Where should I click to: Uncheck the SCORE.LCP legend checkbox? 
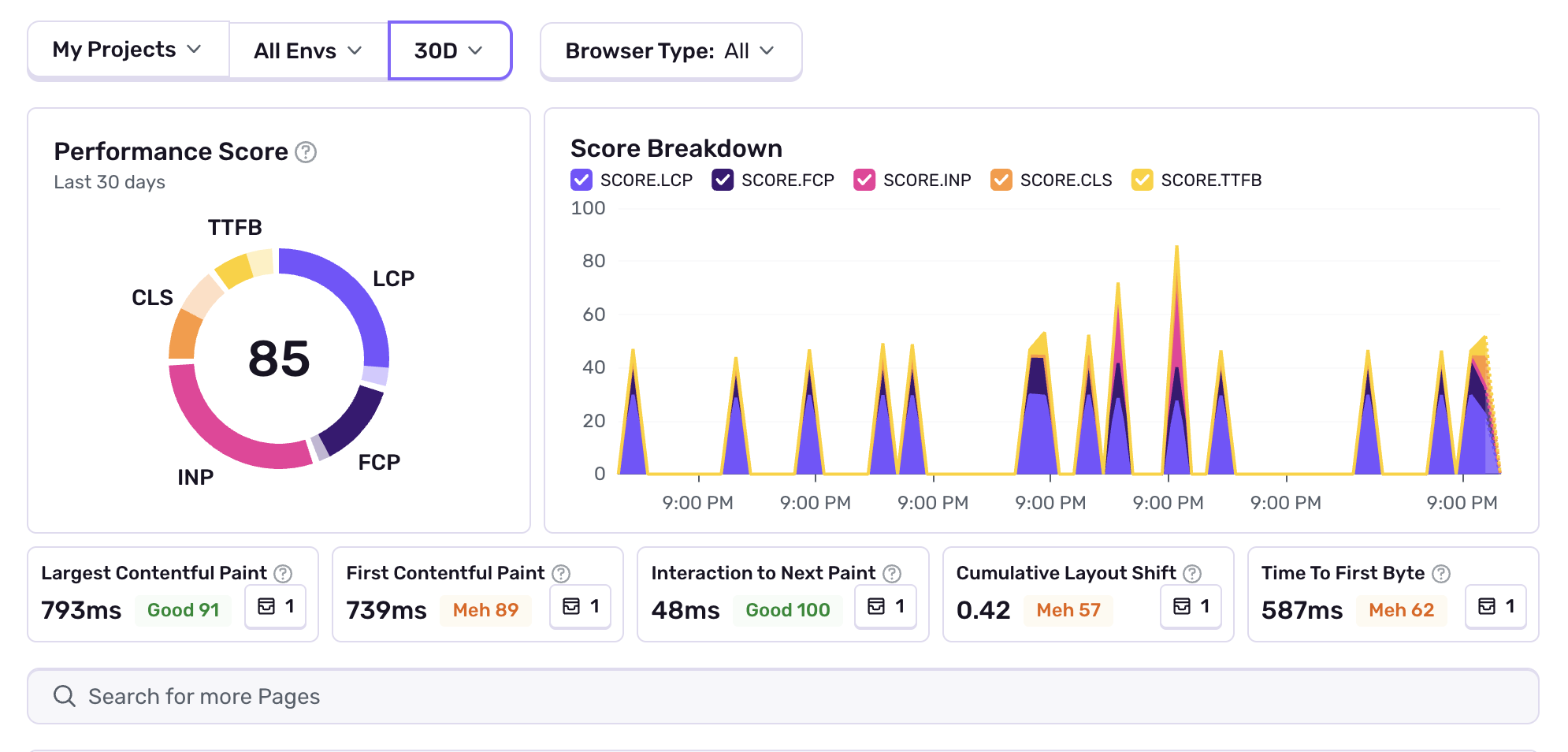[581, 180]
